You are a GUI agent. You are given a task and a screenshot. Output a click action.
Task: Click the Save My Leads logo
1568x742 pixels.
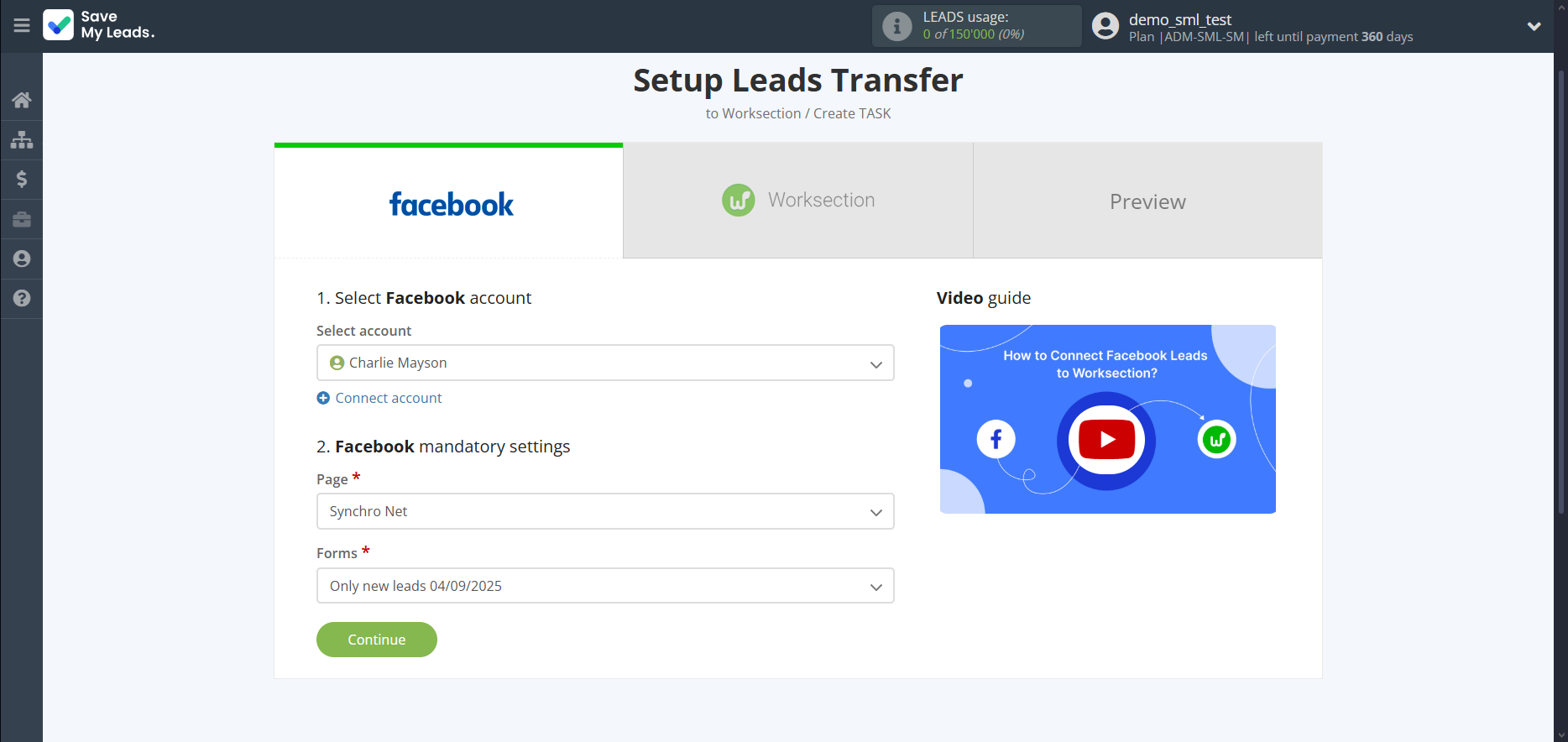click(x=99, y=25)
